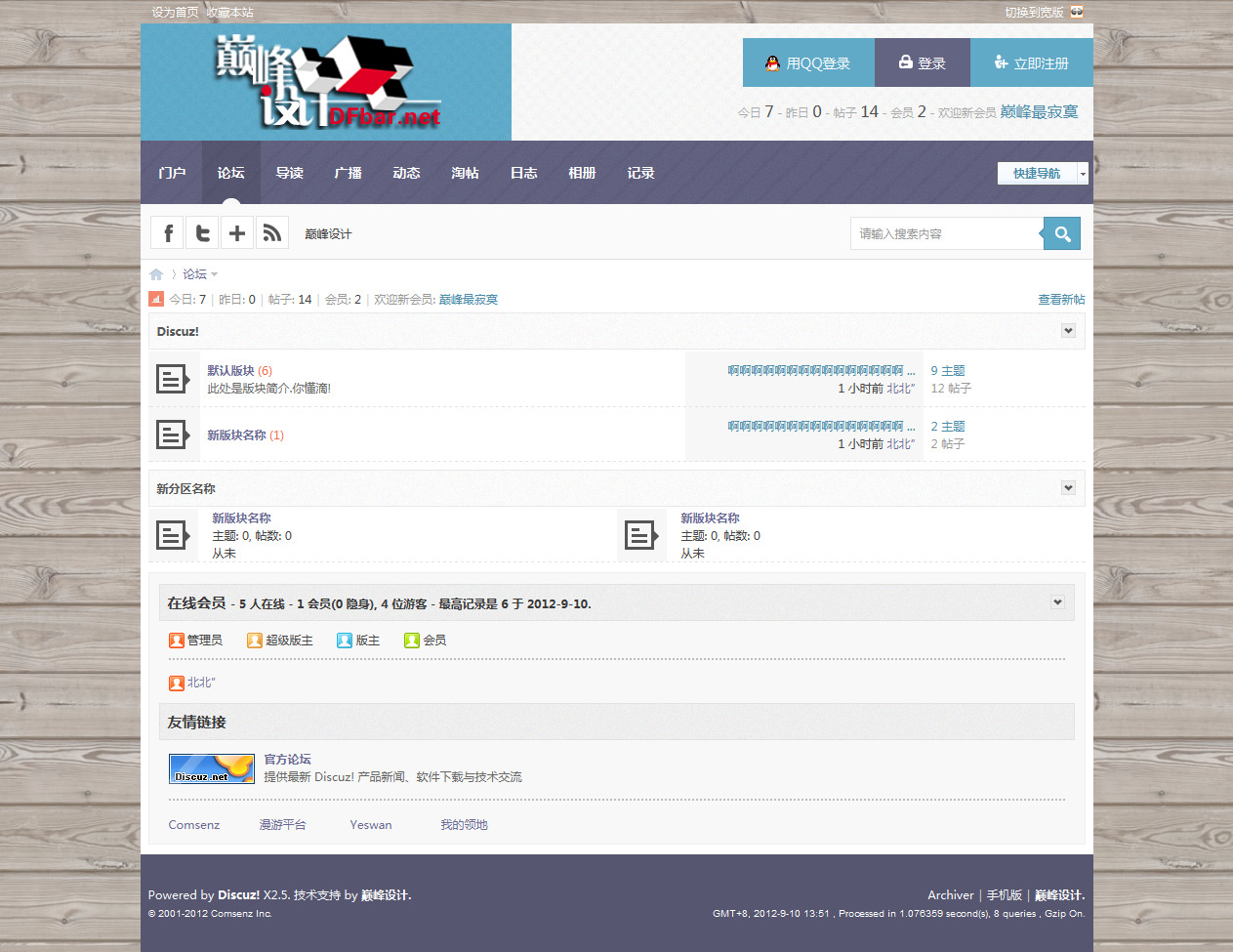Open the 门户 nav tab
Screen dimensions: 1233x952
[172, 173]
